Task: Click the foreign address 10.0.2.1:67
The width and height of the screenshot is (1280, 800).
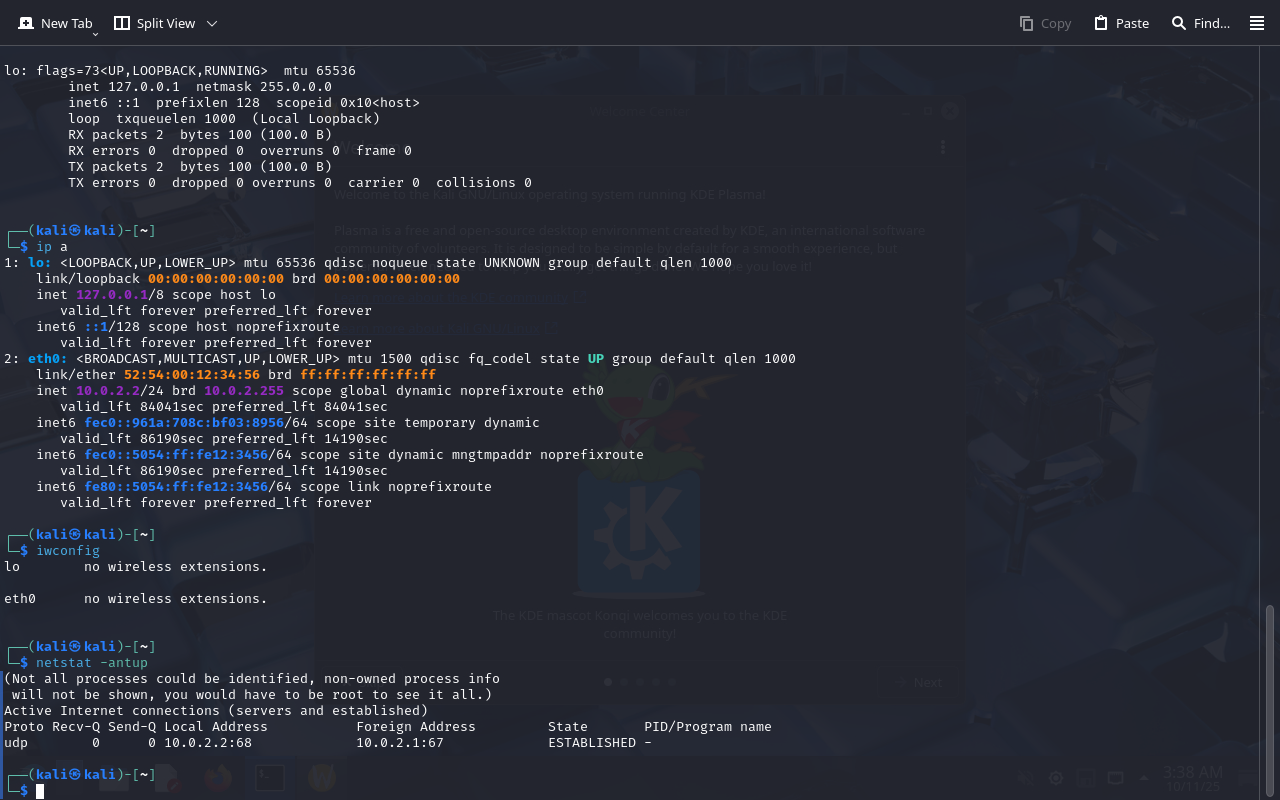Action: tap(400, 743)
